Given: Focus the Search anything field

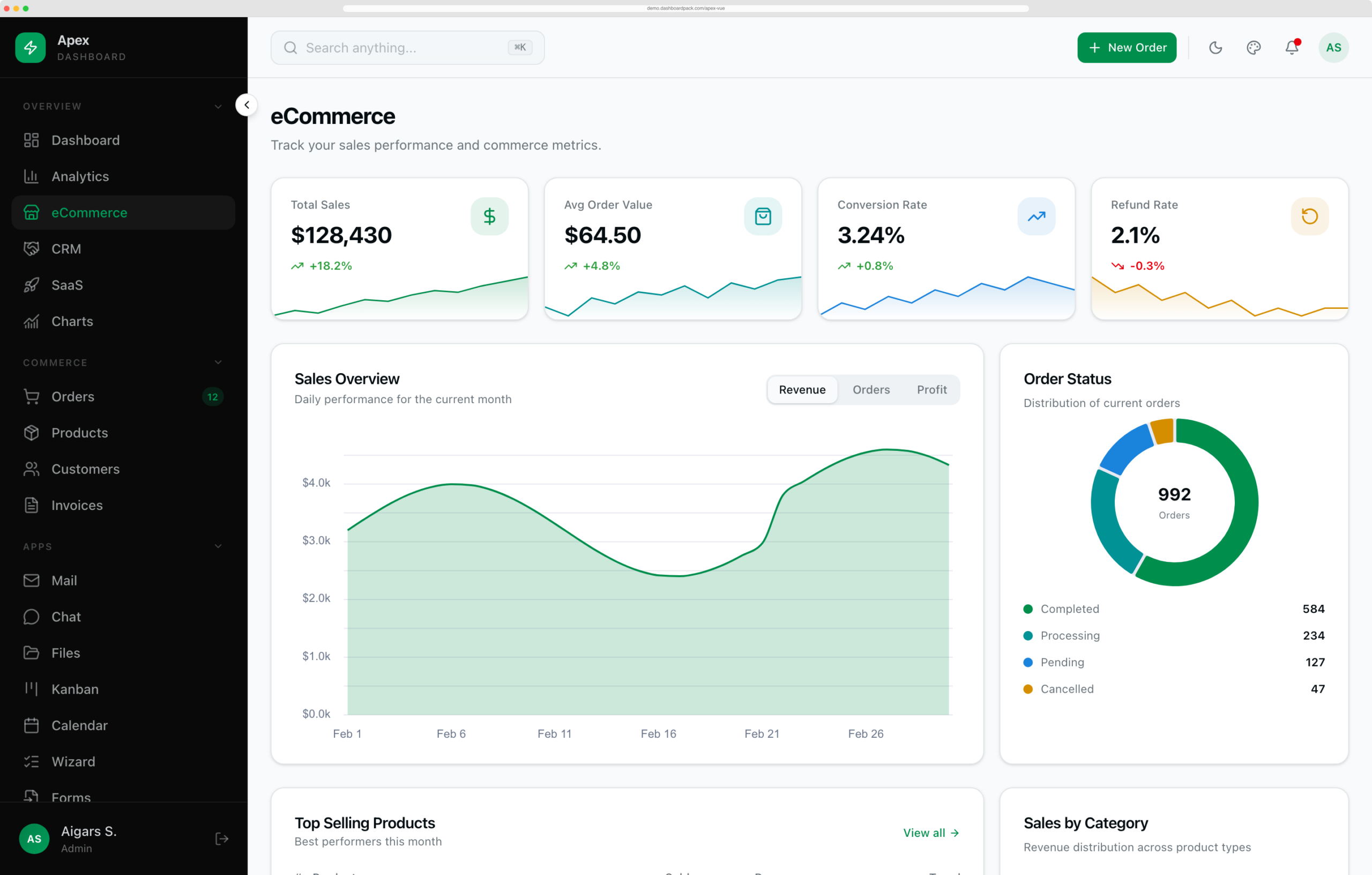Looking at the screenshot, I should 407,47.
